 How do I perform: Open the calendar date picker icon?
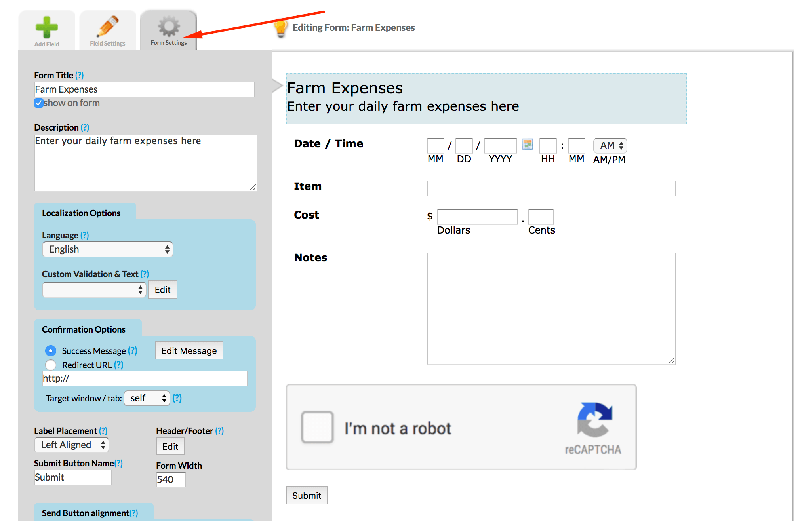click(x=528, y=144)
